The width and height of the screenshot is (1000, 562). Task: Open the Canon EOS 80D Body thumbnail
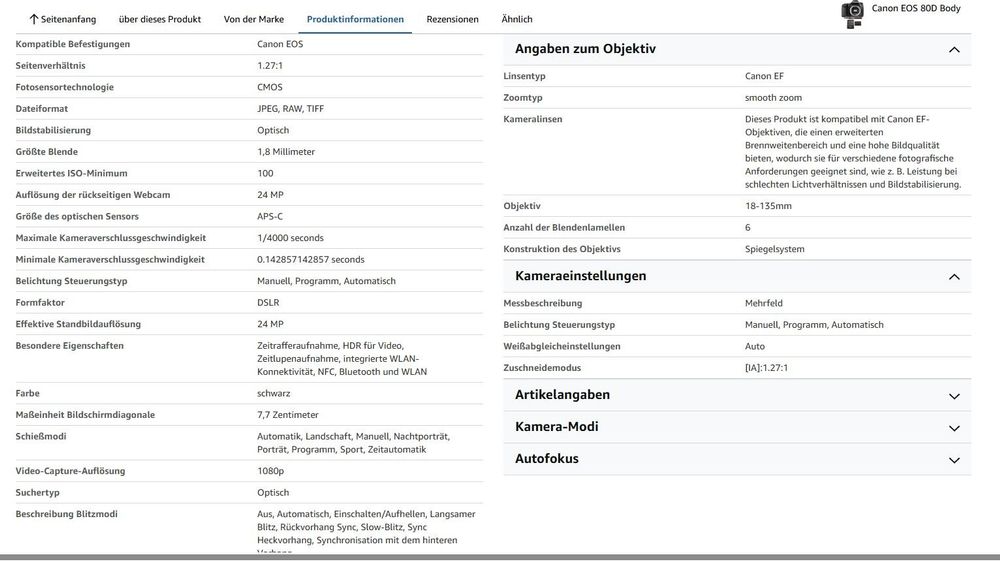(852, 14)
